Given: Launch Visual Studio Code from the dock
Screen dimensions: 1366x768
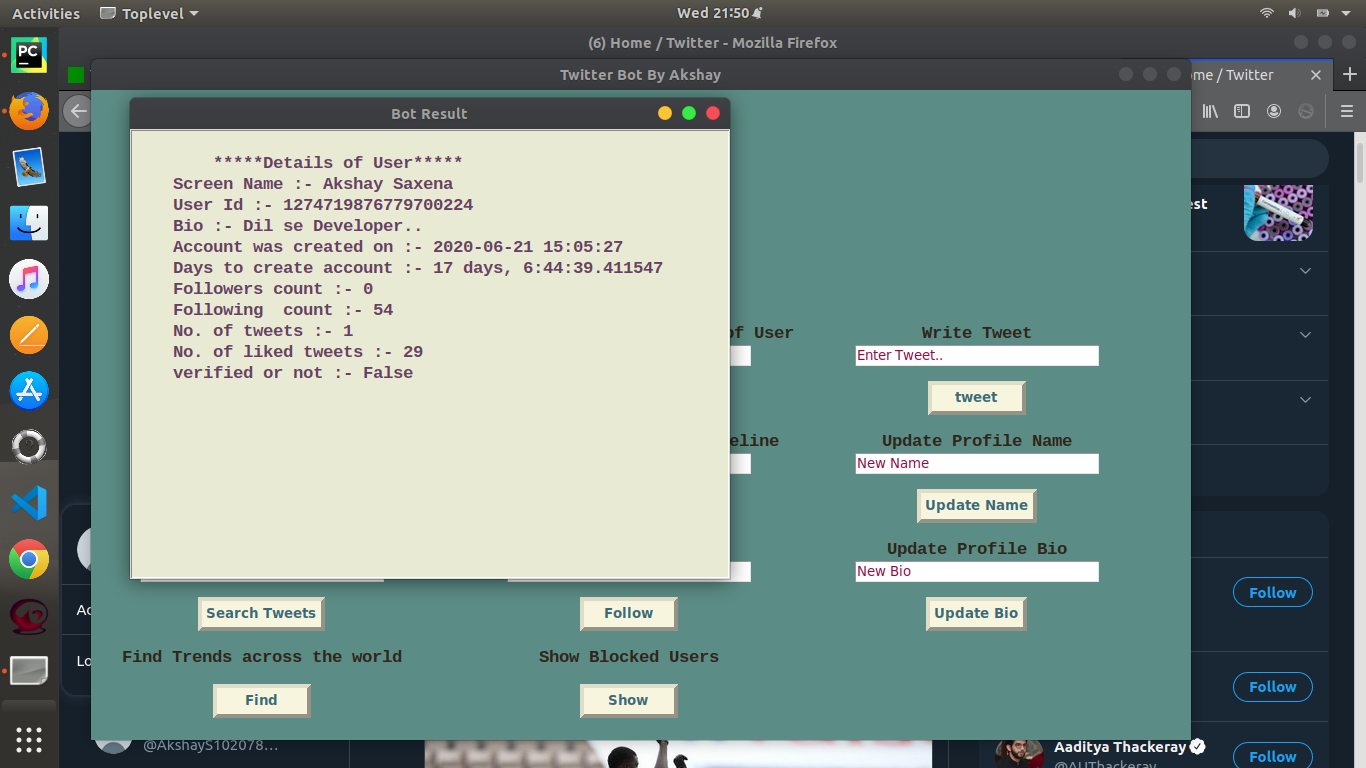Looking at the screenshot, I should (29, 503).
